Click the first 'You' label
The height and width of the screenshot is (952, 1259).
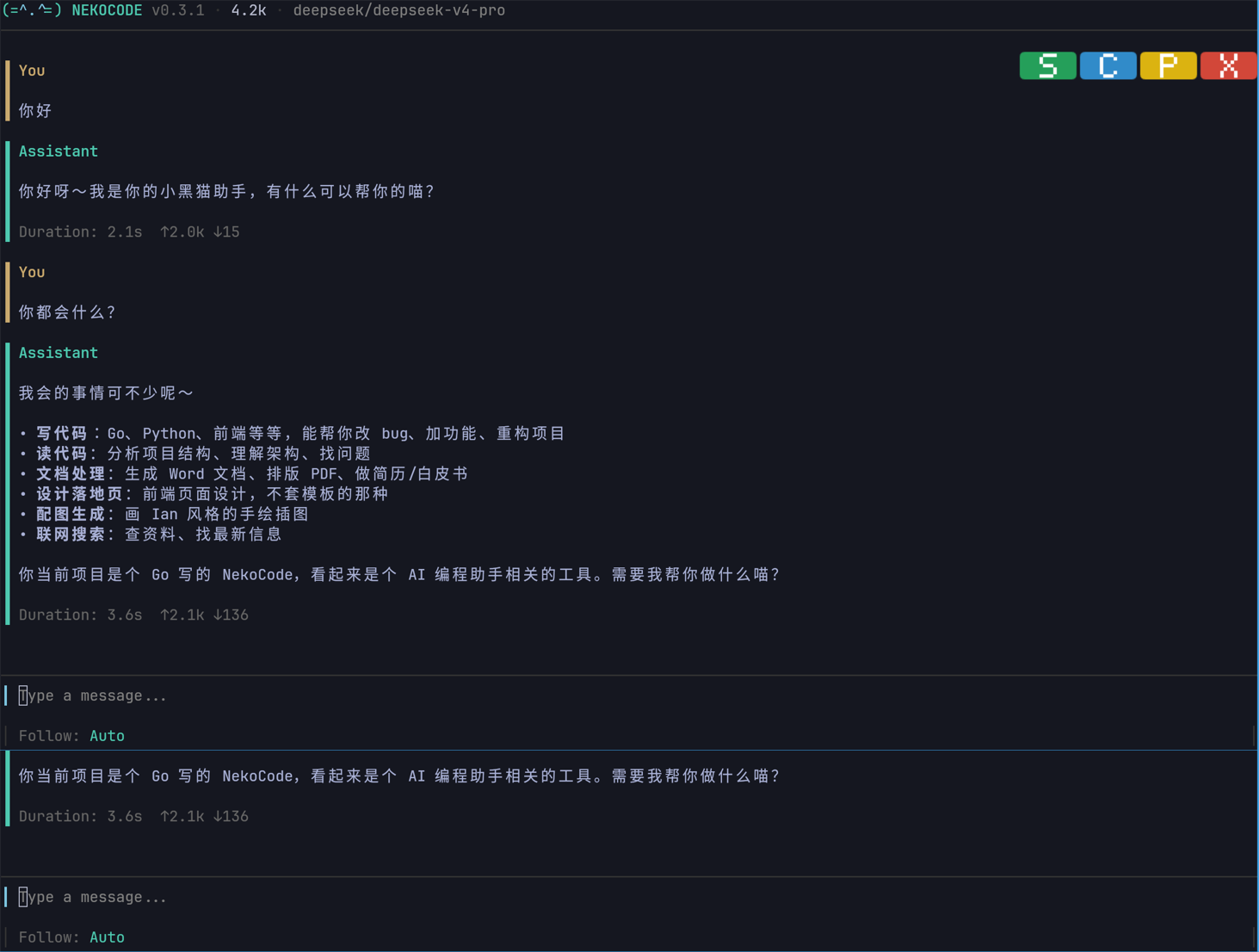click(32, 71)
